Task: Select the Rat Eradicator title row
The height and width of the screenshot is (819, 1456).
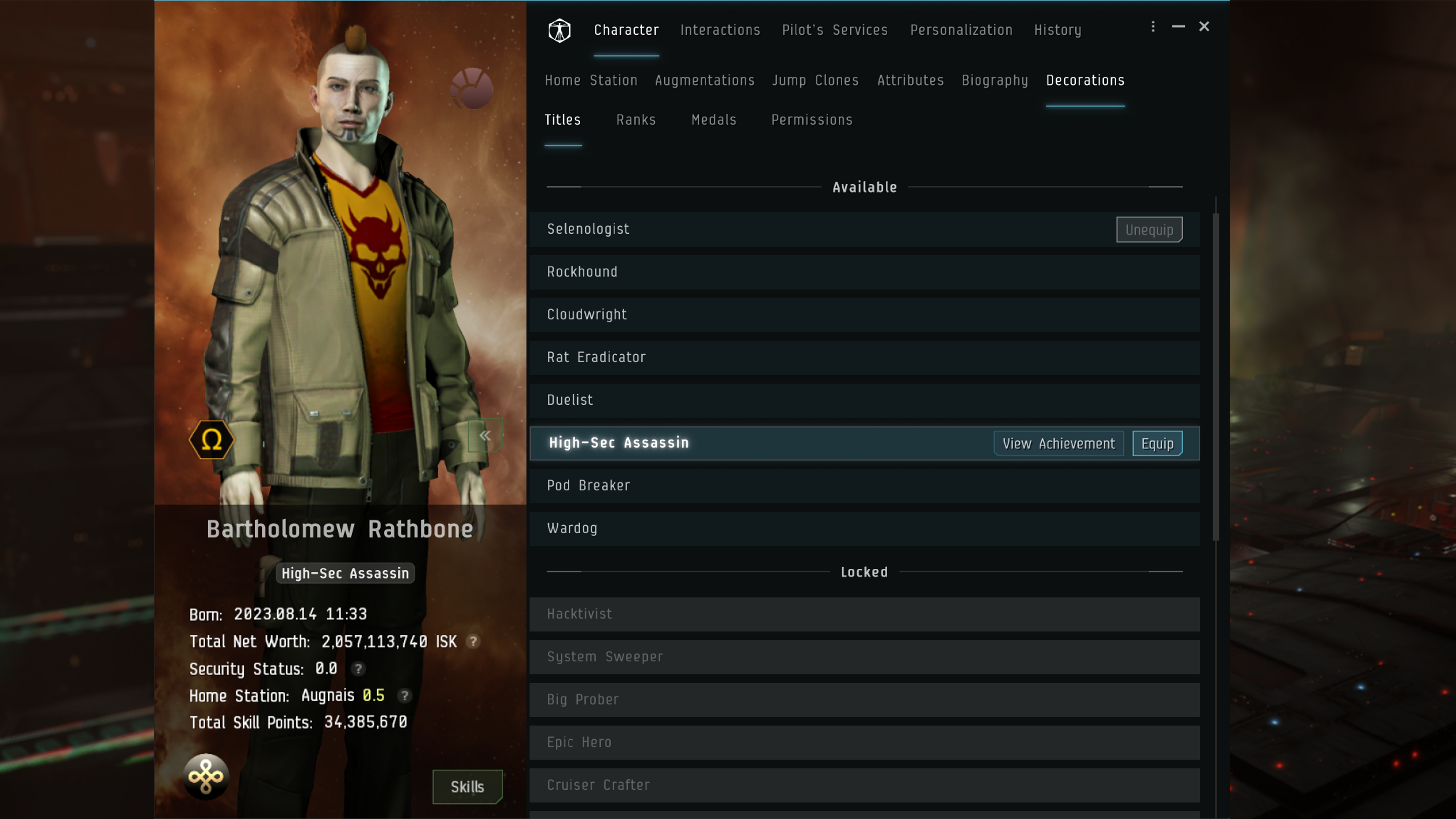Action: coord(865,358)
